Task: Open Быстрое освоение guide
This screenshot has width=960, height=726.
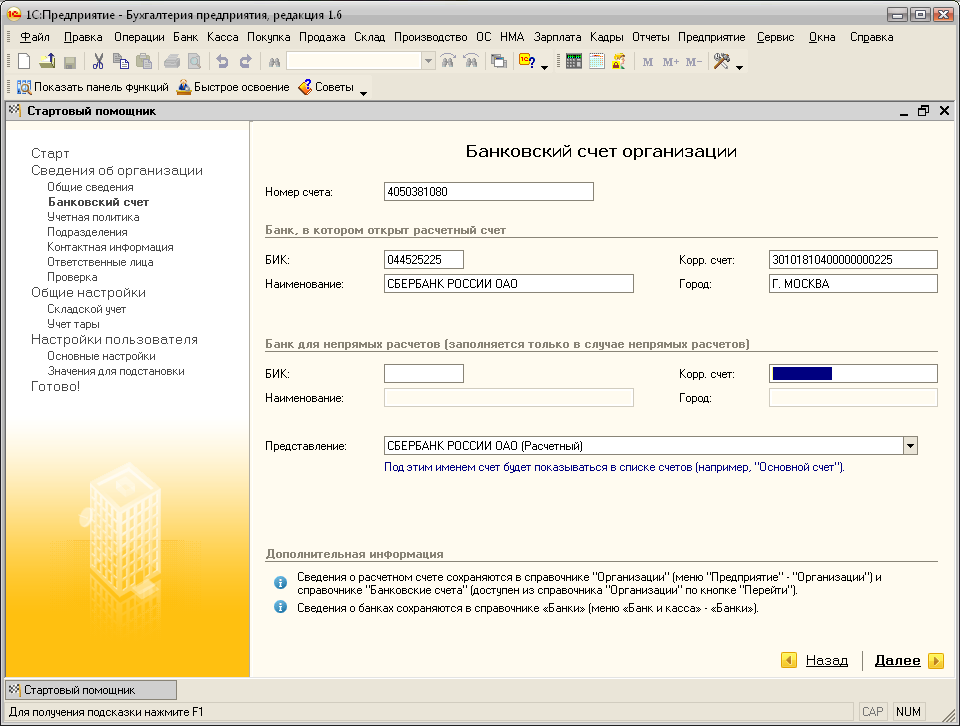Action: (233, 87)
